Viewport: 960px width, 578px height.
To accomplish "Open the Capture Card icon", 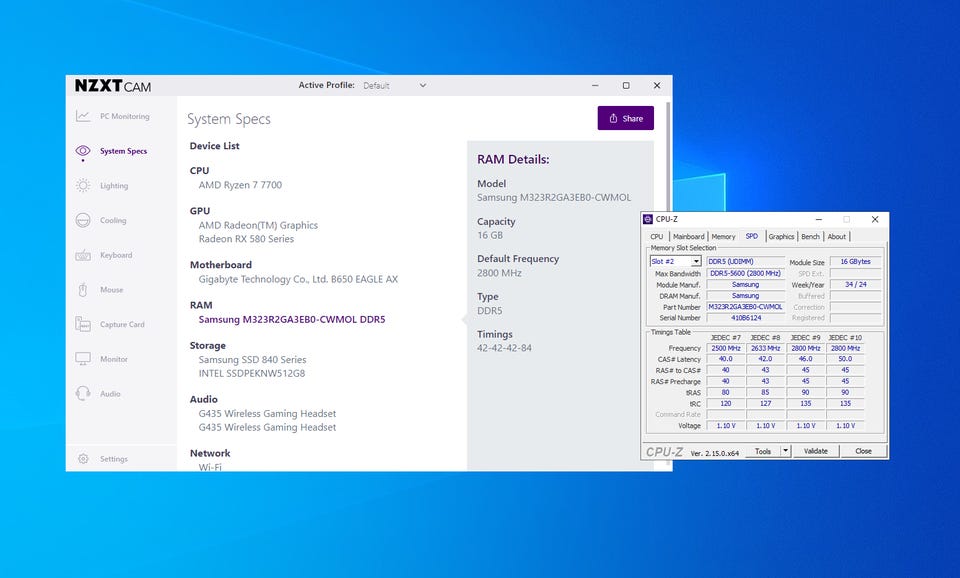I will point(83,325).
